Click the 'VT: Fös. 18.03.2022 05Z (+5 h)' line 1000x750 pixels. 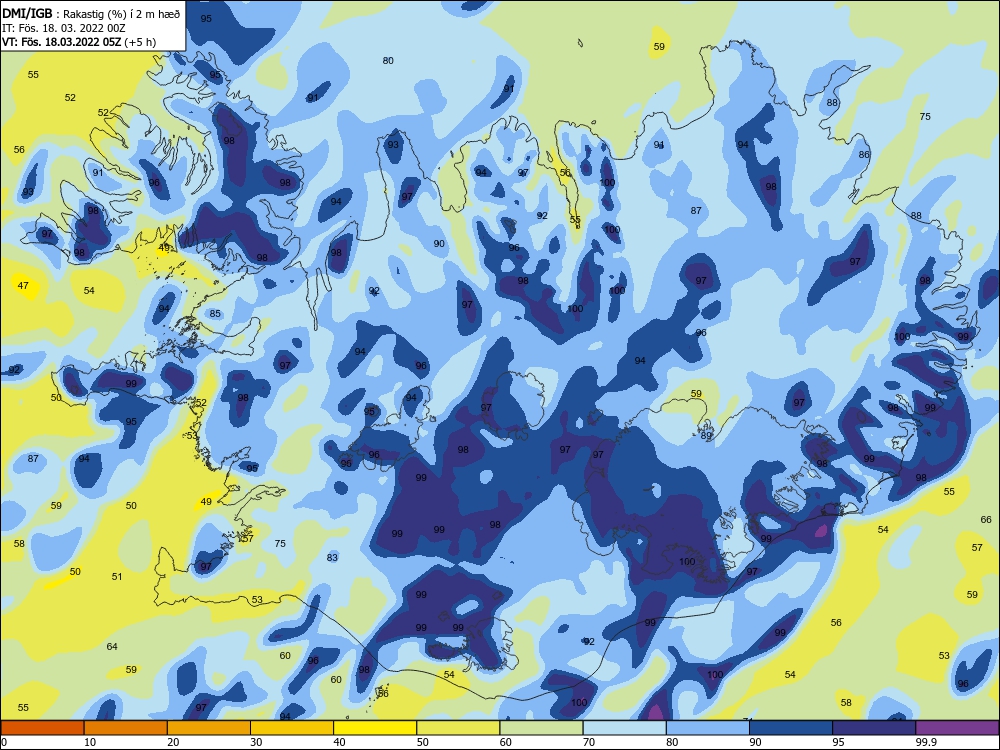click(x=79, y=42)
